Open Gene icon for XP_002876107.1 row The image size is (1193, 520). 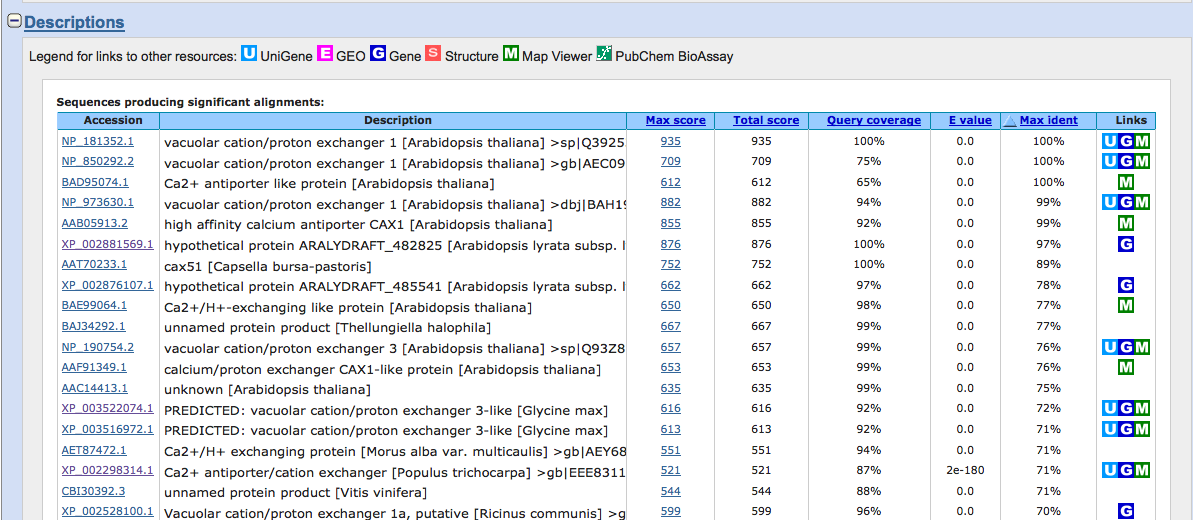pyautogui.click(x=1126, y=286)
